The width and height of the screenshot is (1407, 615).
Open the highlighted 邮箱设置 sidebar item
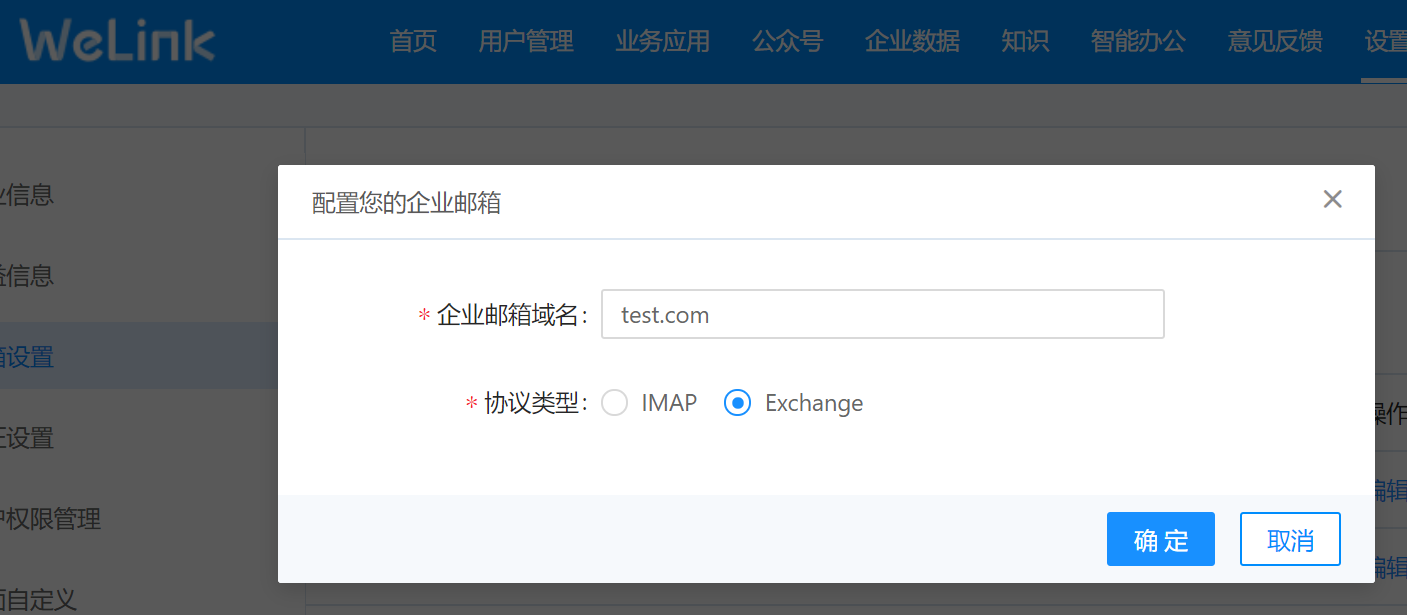click(x=28, y=356)
